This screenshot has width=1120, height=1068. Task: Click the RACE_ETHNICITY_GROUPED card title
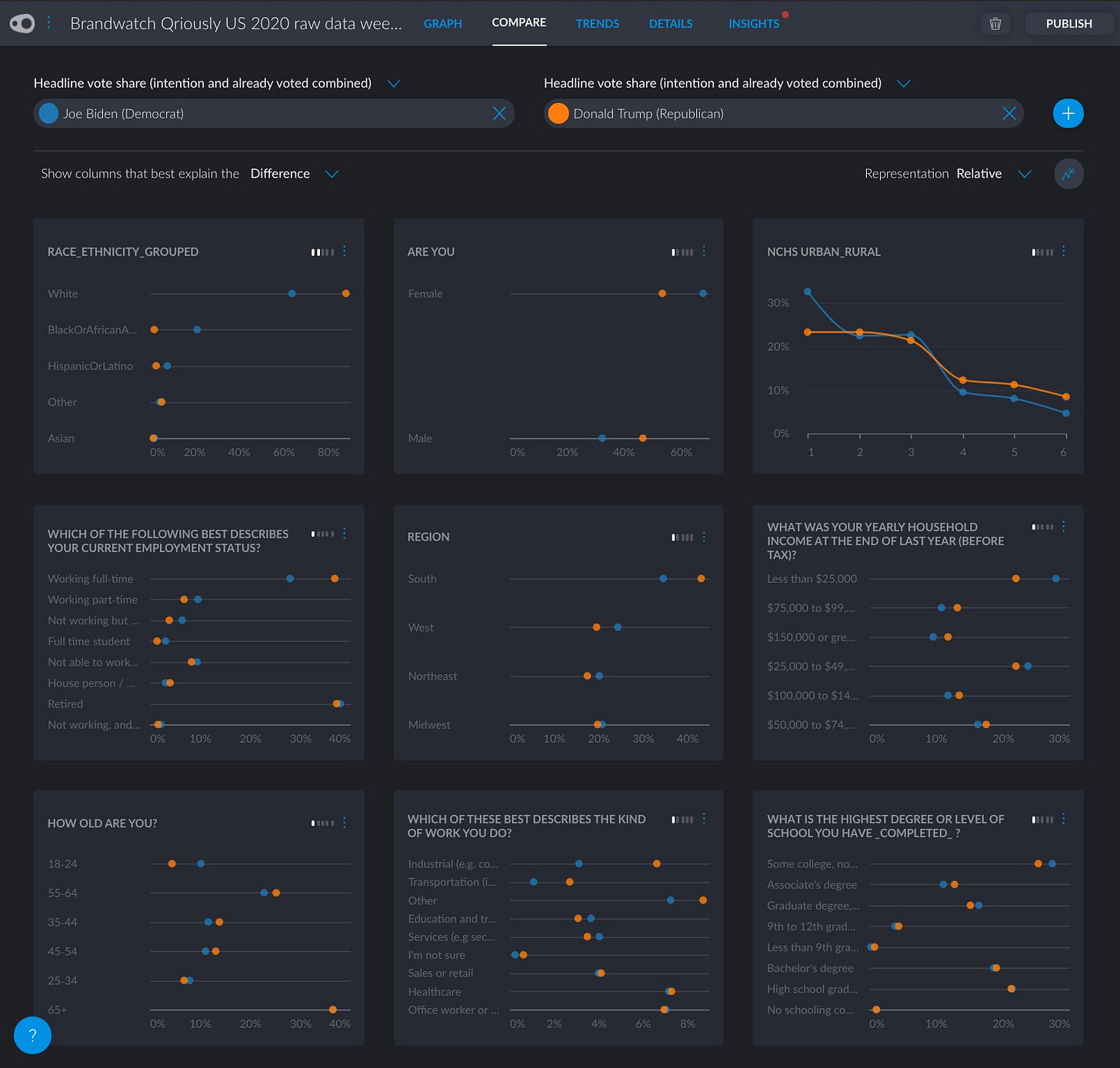123,252
